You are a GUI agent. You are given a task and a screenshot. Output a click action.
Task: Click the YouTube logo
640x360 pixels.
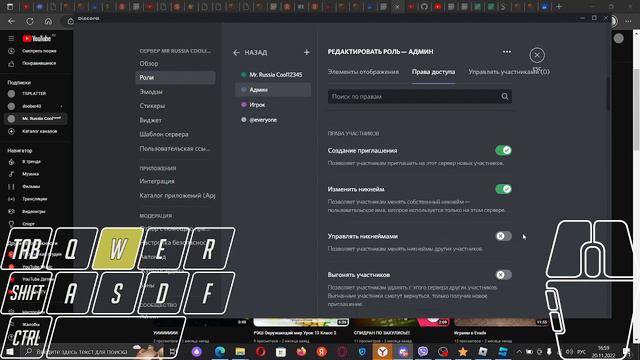click(x=37, y=38)
